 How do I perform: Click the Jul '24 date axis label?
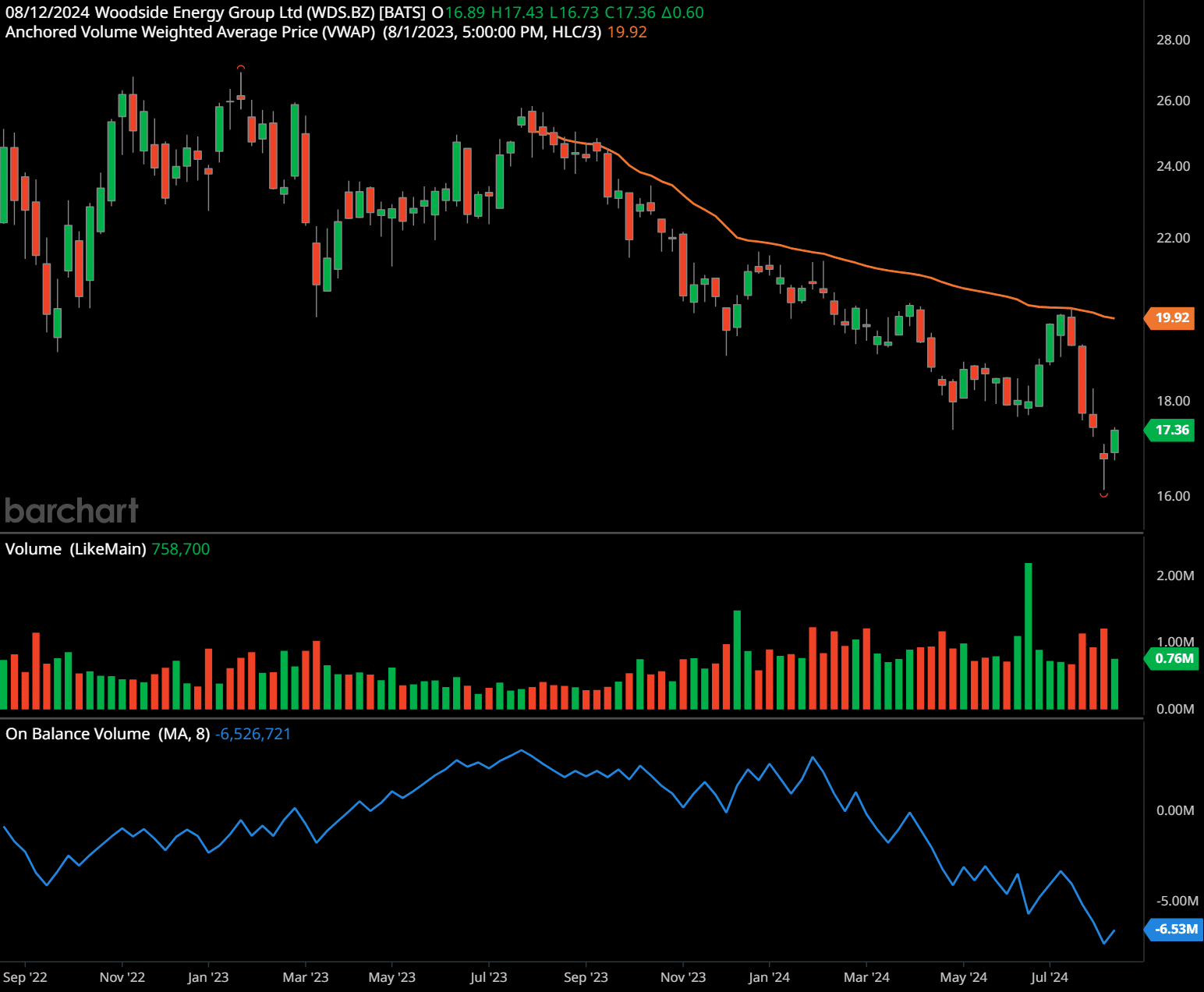click(1050, 977)
